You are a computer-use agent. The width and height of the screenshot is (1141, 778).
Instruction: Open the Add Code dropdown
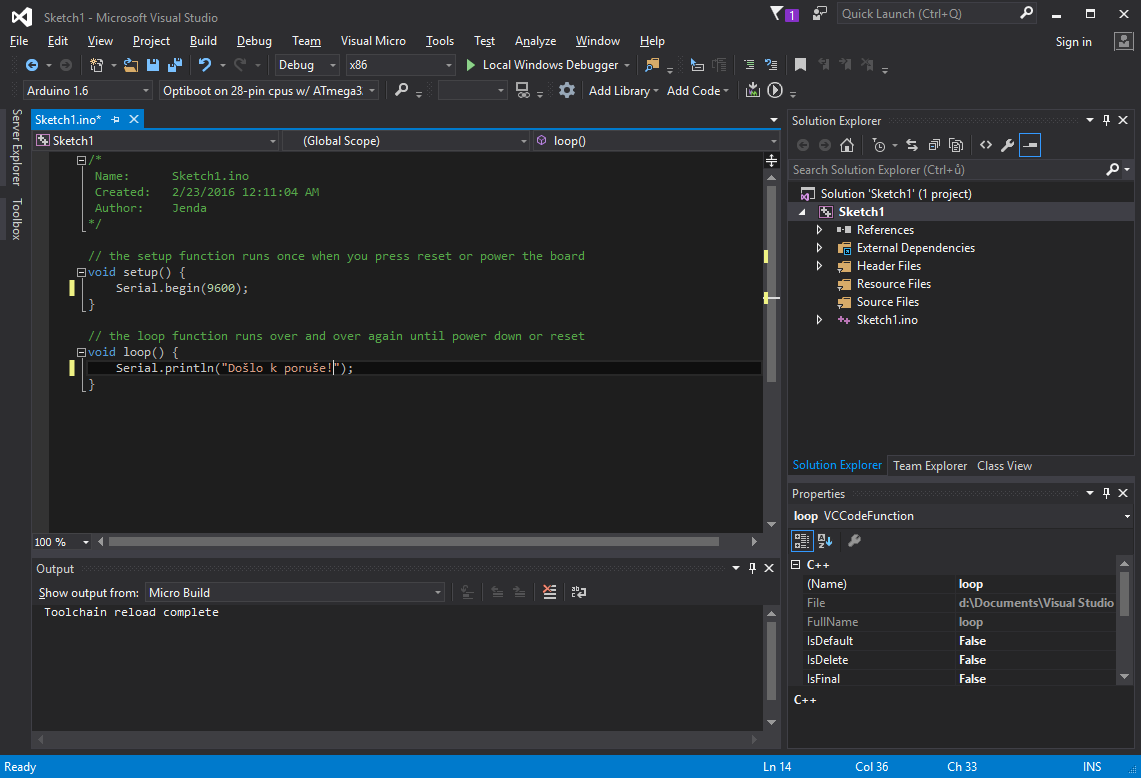point(698,90)
